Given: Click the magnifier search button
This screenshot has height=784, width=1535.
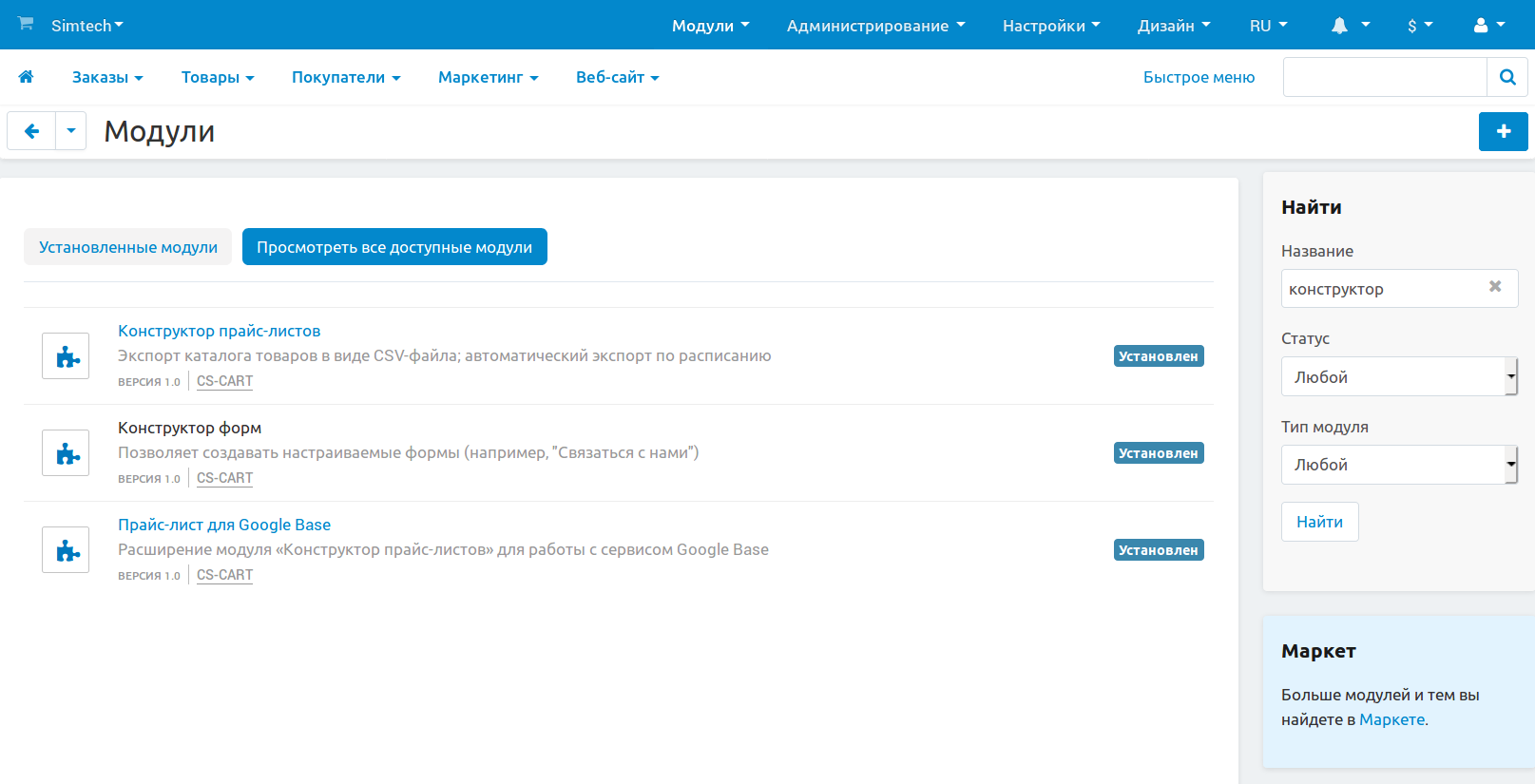Looking at the screenshot, I should [1507, 77].
